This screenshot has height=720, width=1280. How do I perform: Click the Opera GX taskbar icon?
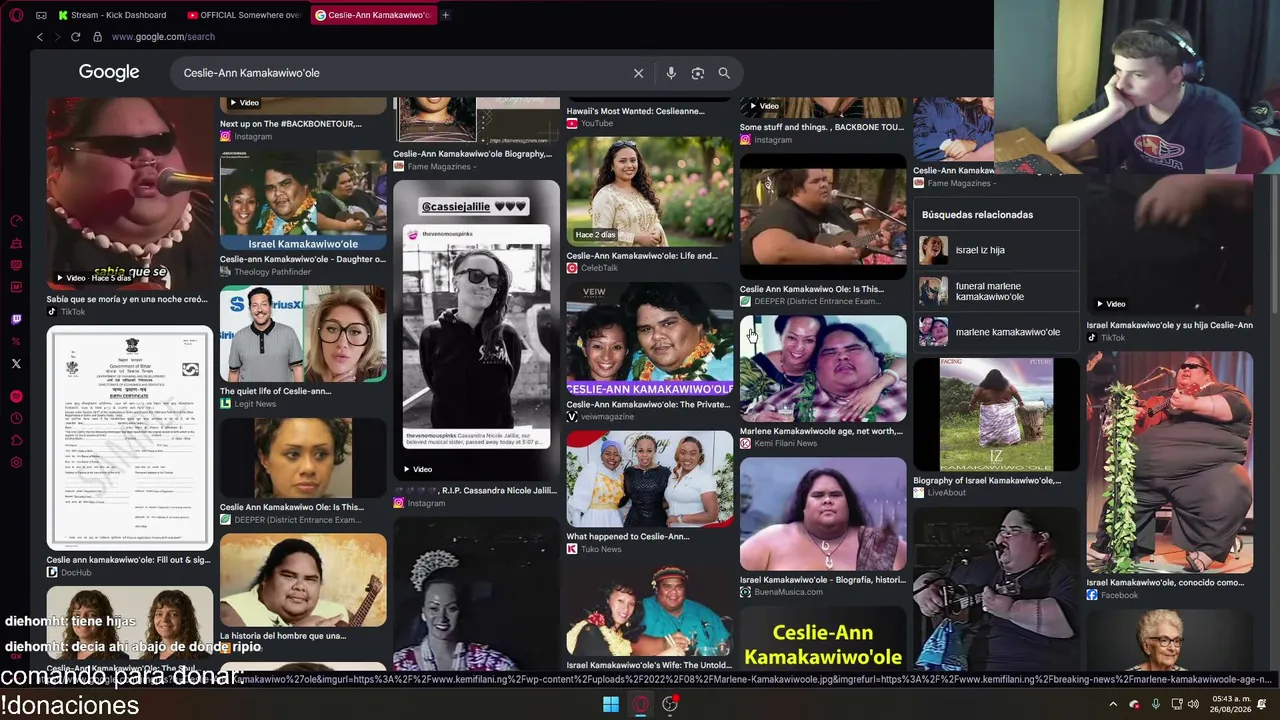point(640,704)
